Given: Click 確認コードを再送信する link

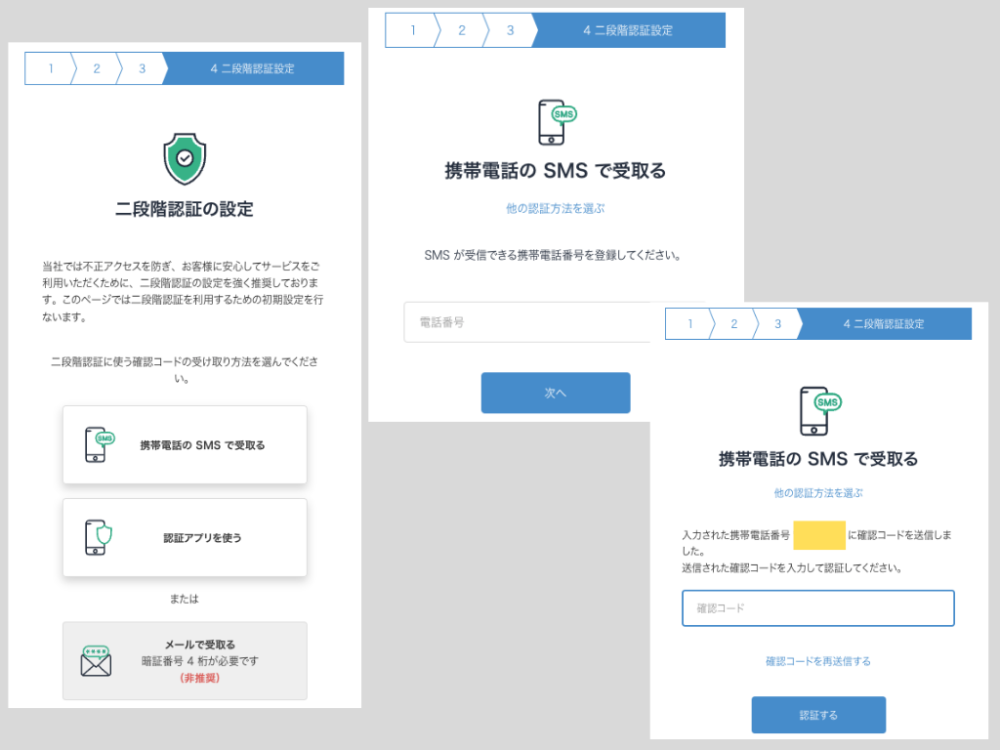Looking at the screenshot, I should click(x=817, y=661).
